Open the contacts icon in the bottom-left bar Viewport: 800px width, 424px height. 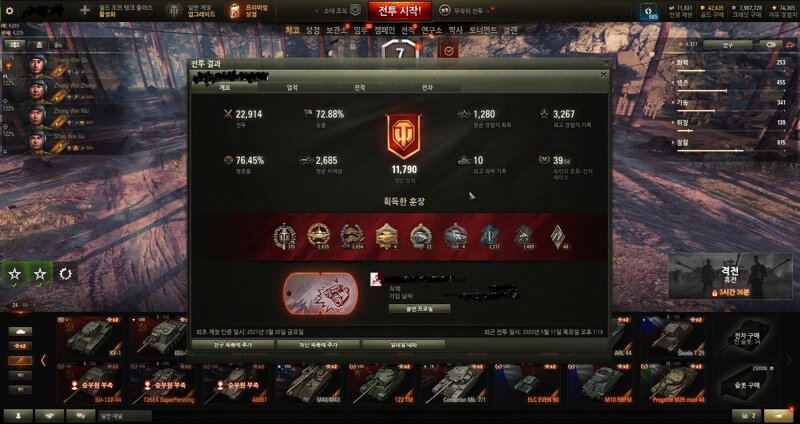pos(17,416)
